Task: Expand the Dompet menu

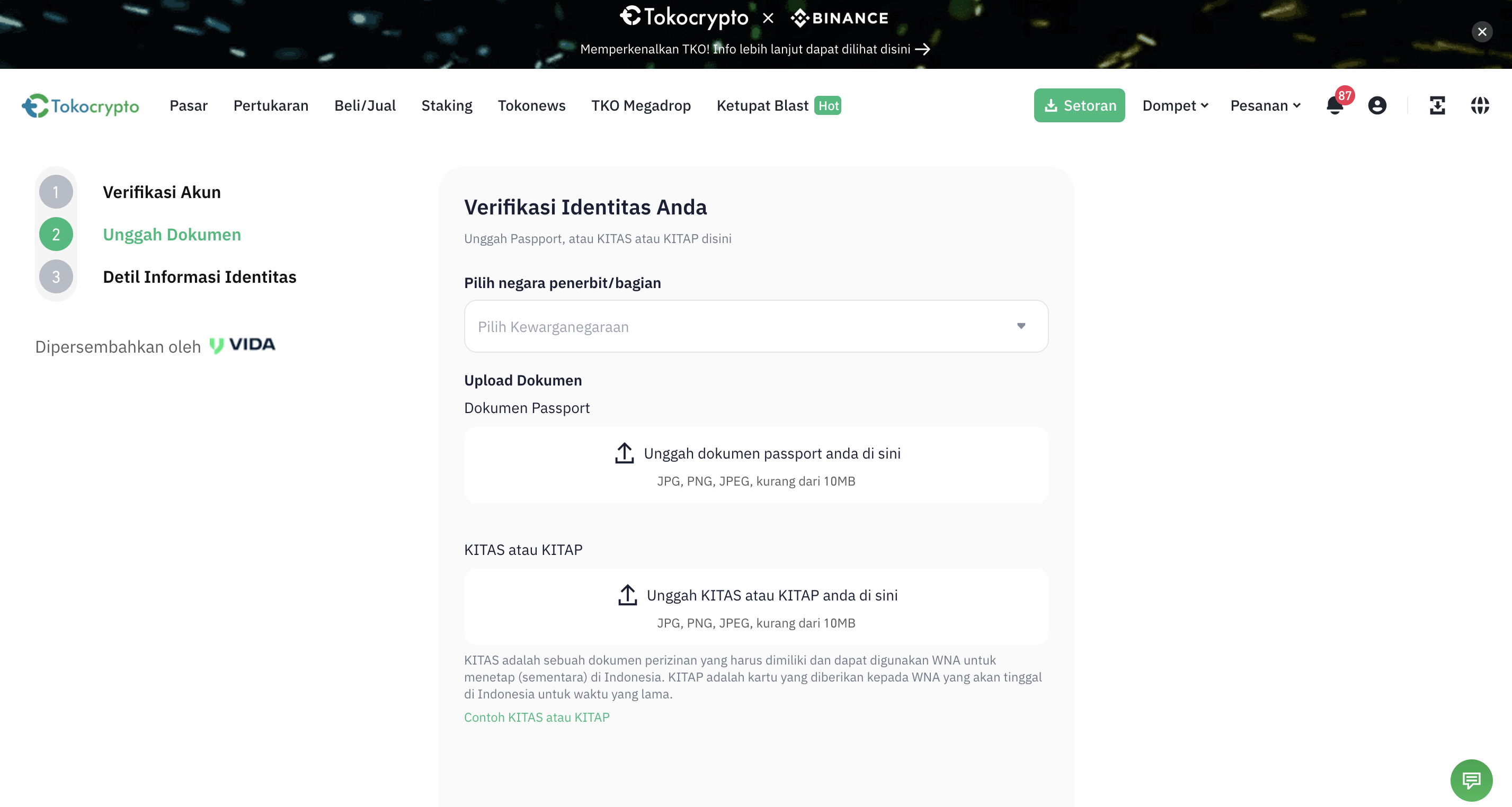Action: tap(1175, 105)
